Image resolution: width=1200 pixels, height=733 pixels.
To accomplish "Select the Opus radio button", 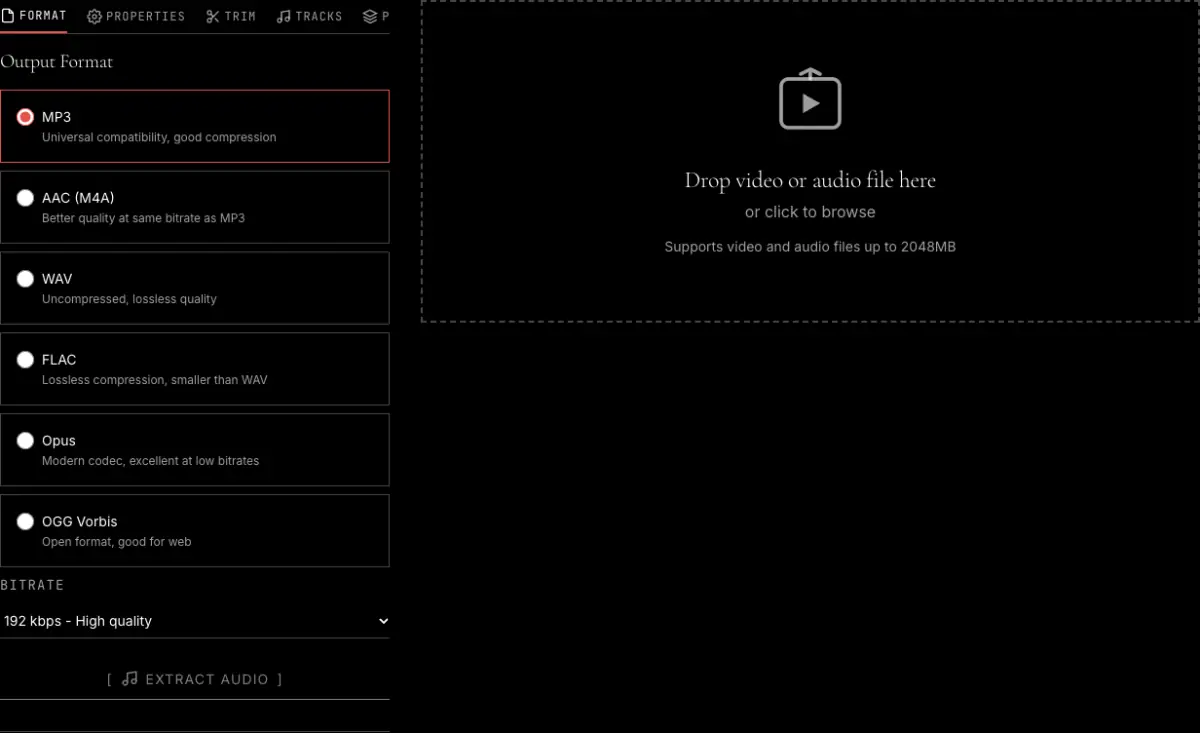I will (25, 441).
